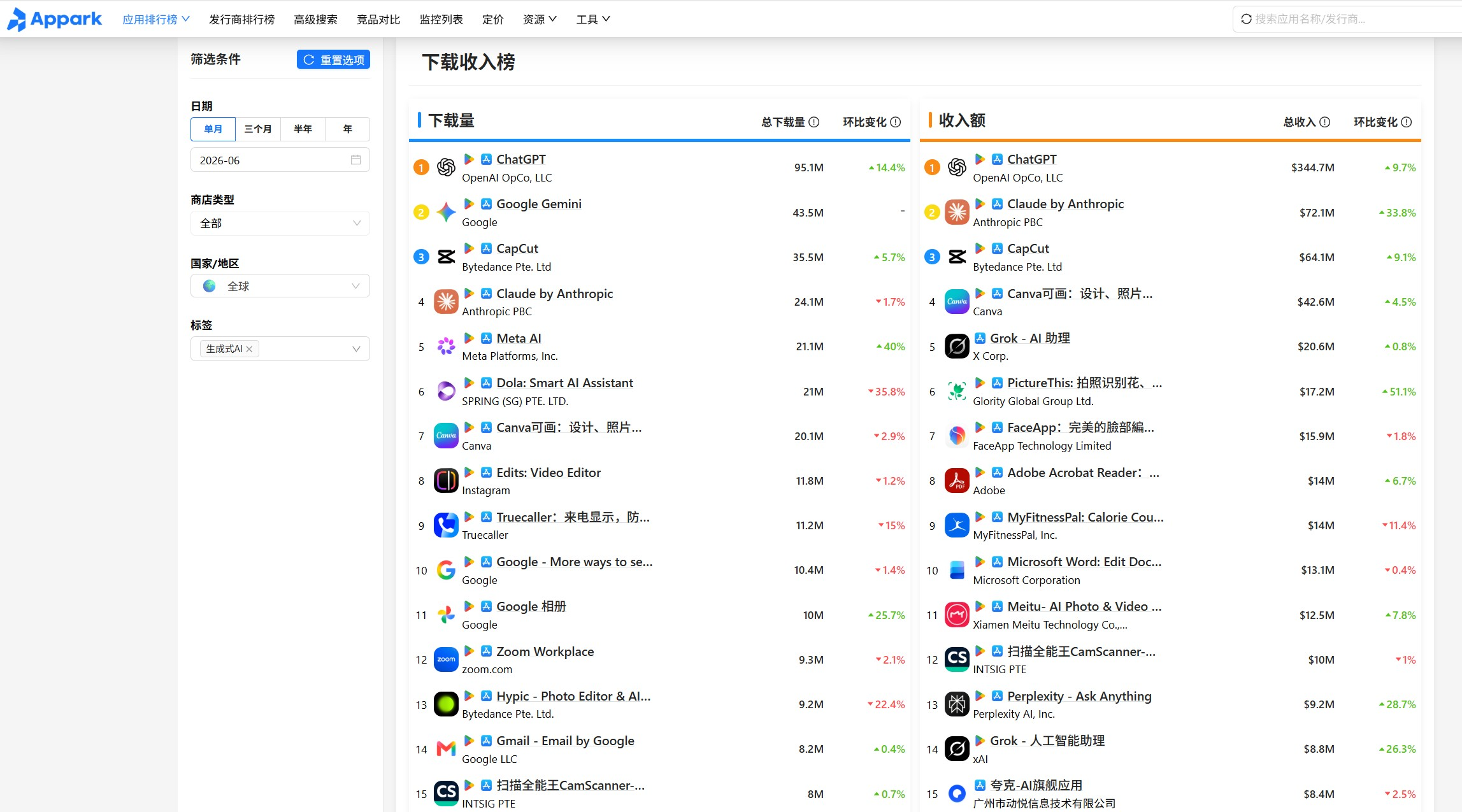Image resolution: width=1462 pixels, height=812 pixels.
Task: Open 夸克 app icon in revenue list
Action: coord(957,794)
